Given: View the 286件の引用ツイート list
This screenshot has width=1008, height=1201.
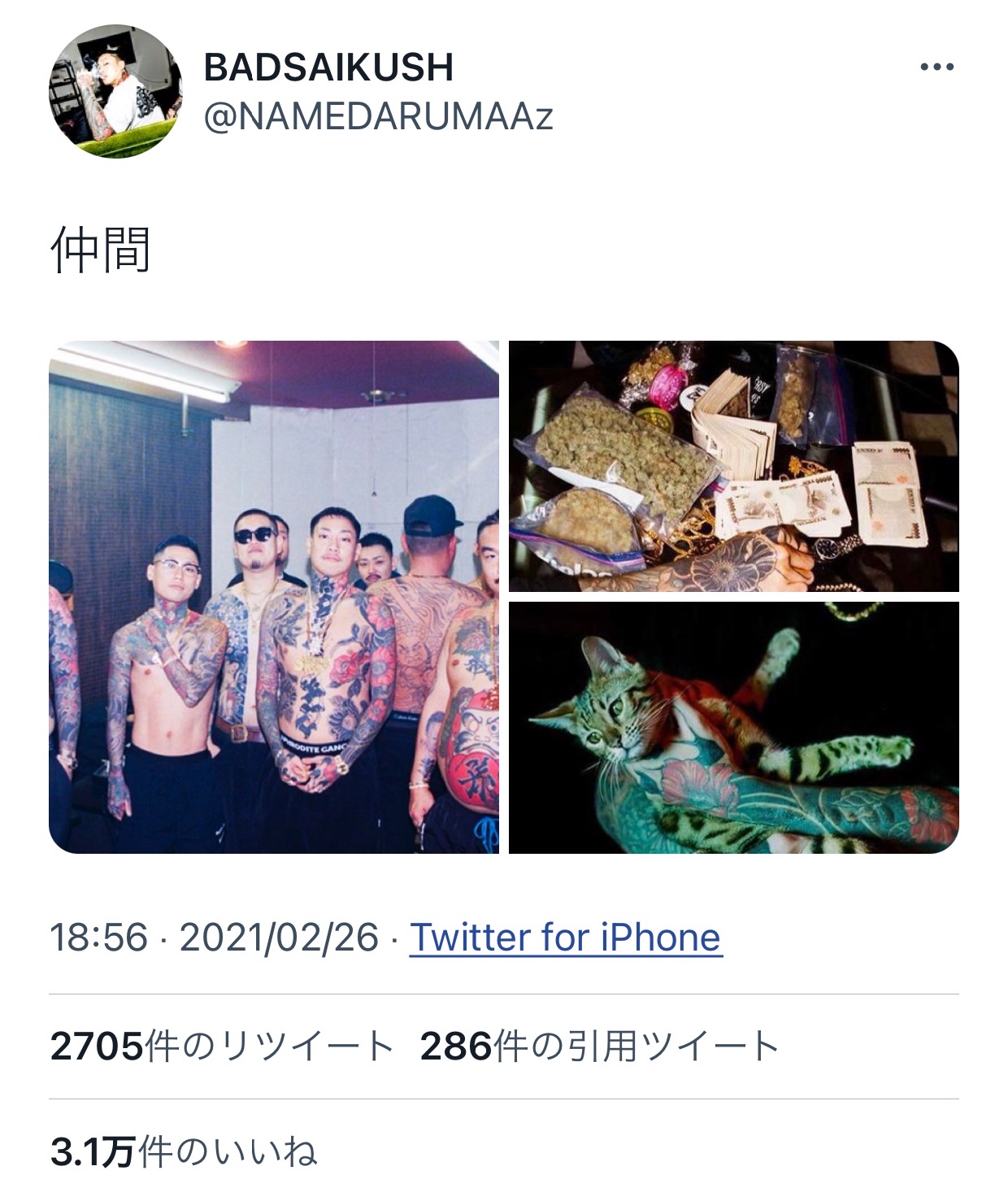Looking at the screenshot, I should [600, 1047].
